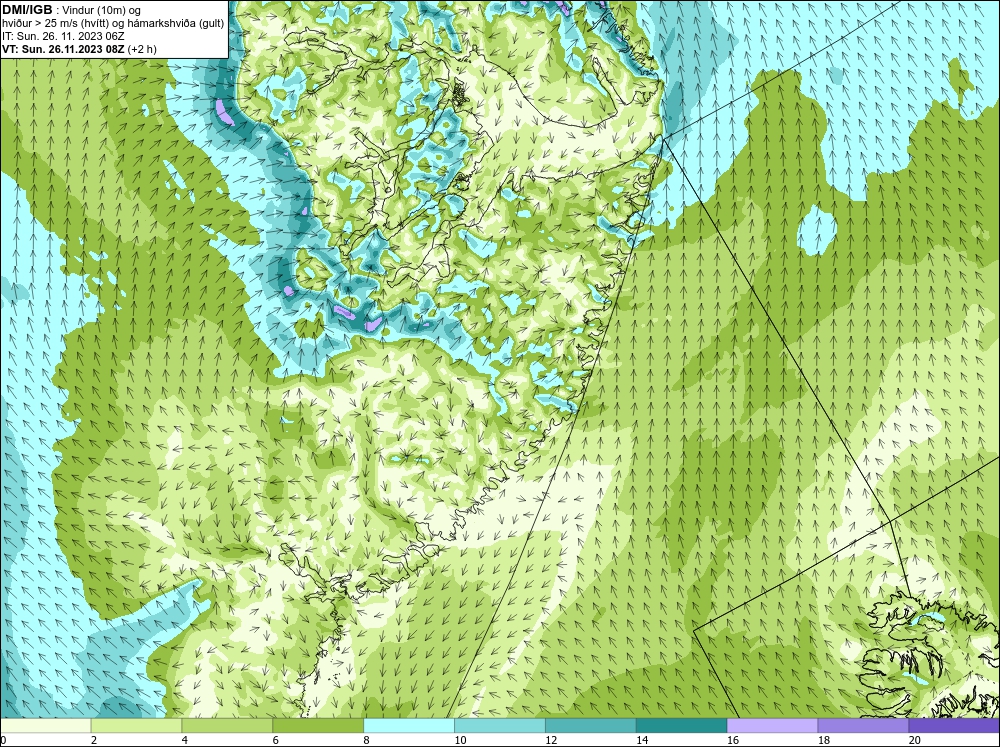Click the 16–18 m/s lavender legend swatch
Image resolution: width=1000 pixels, height=747 pixels.
click(x=772, y=726)
